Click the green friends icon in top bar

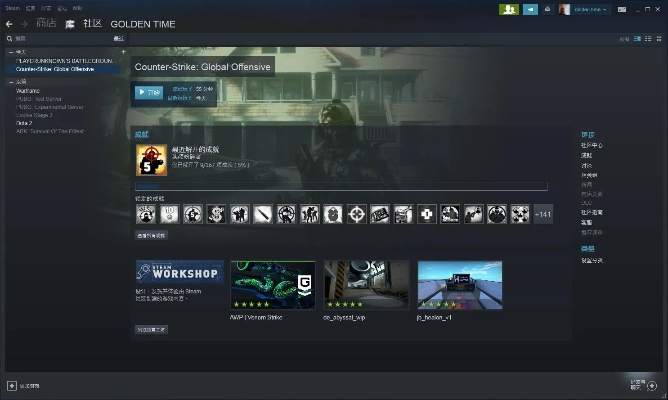click(x=509, y=9)
